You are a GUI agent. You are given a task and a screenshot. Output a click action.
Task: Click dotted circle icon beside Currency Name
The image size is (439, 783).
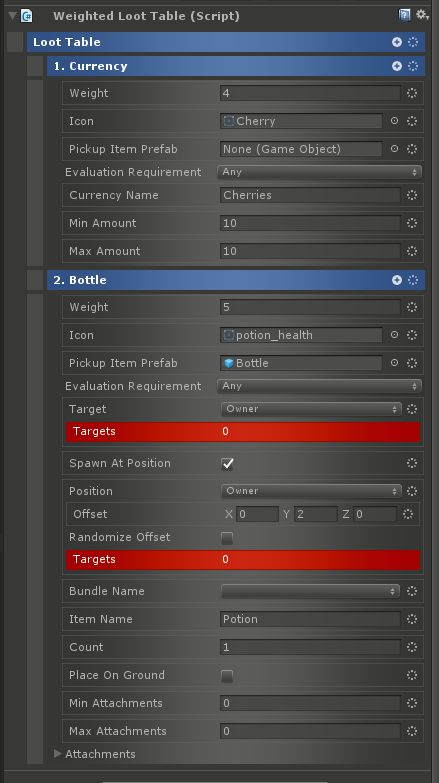(x=412, y=195)
